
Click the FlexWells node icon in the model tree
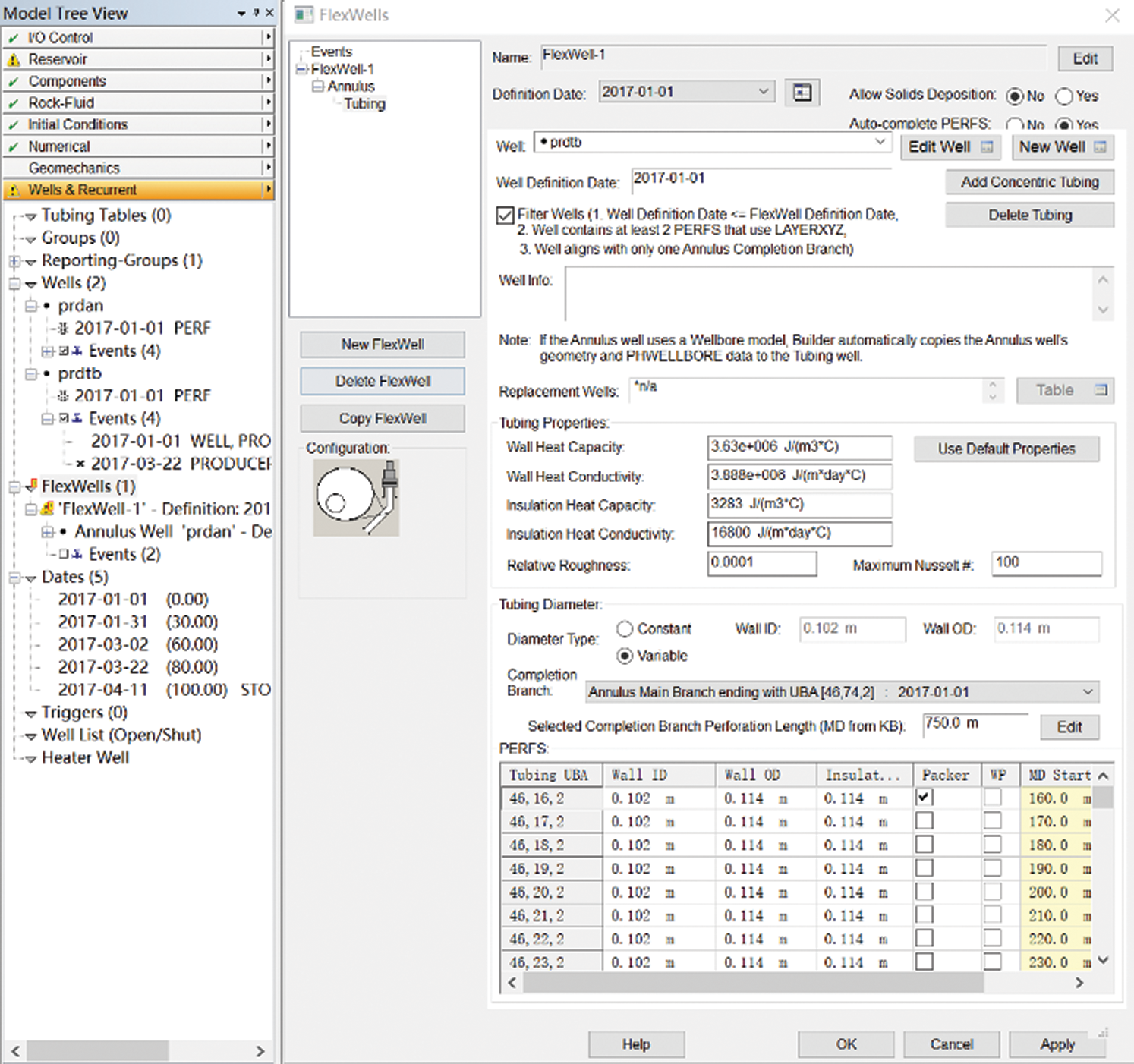coord(31,486)
